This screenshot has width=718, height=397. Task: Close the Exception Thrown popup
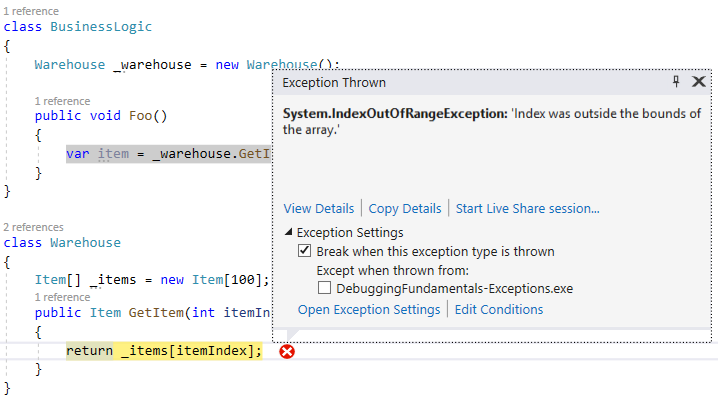pyautogui.click(x=698, y=82)
